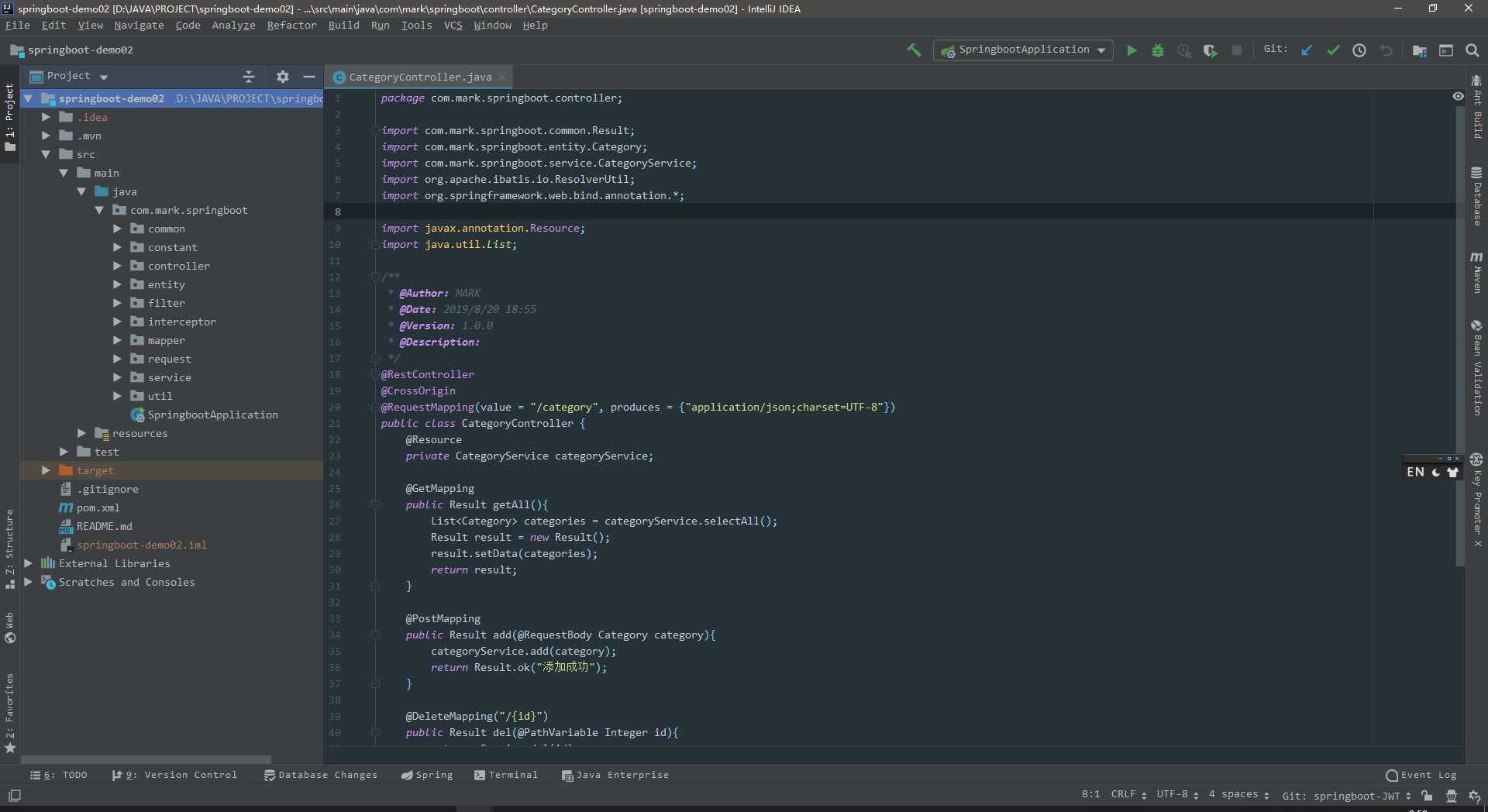Collapse all in Project panel icon

click(x=249, y=77)
